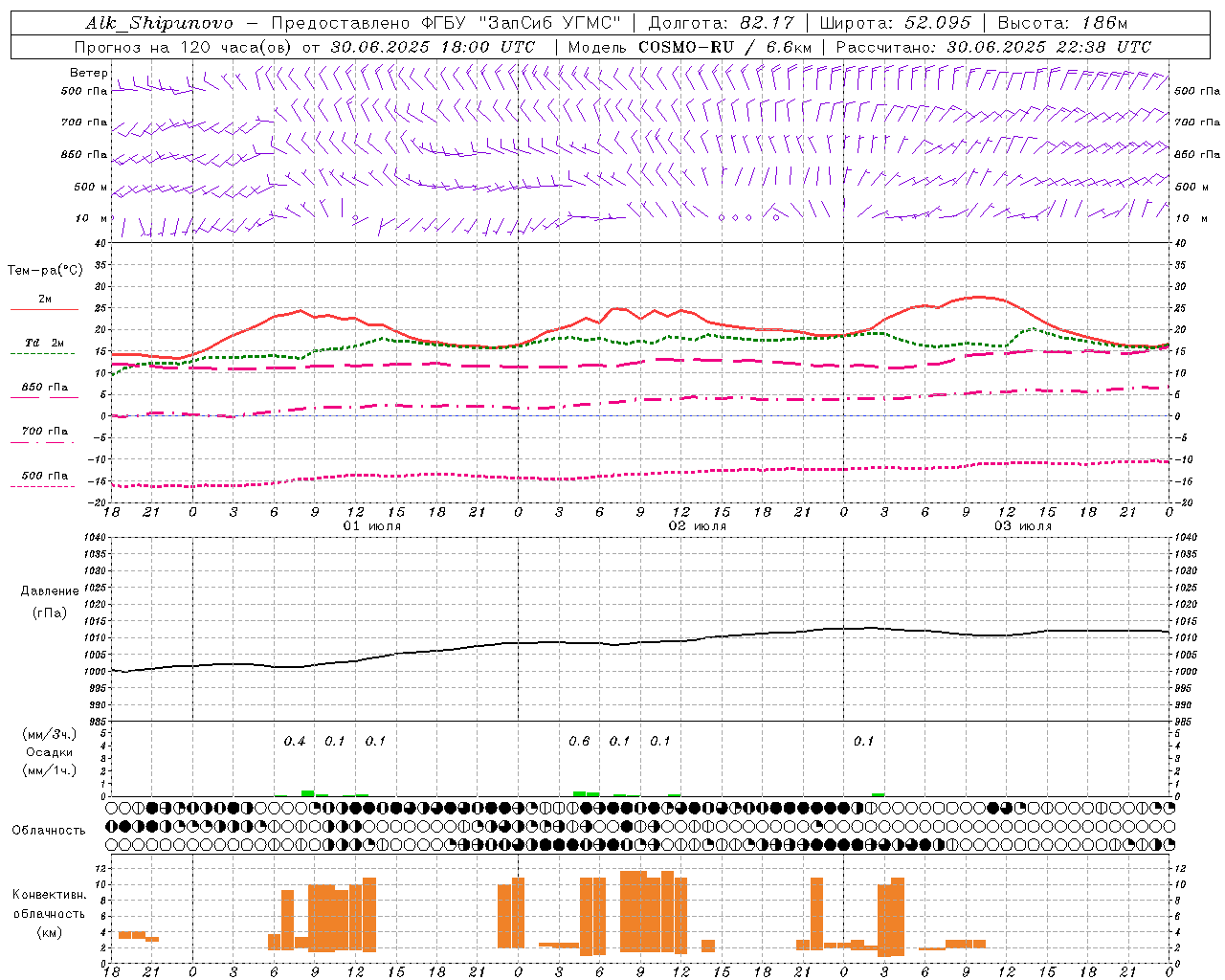
Task: Click the (мм/1ч.) precipitation unit label
Action: tap(50, 769)
